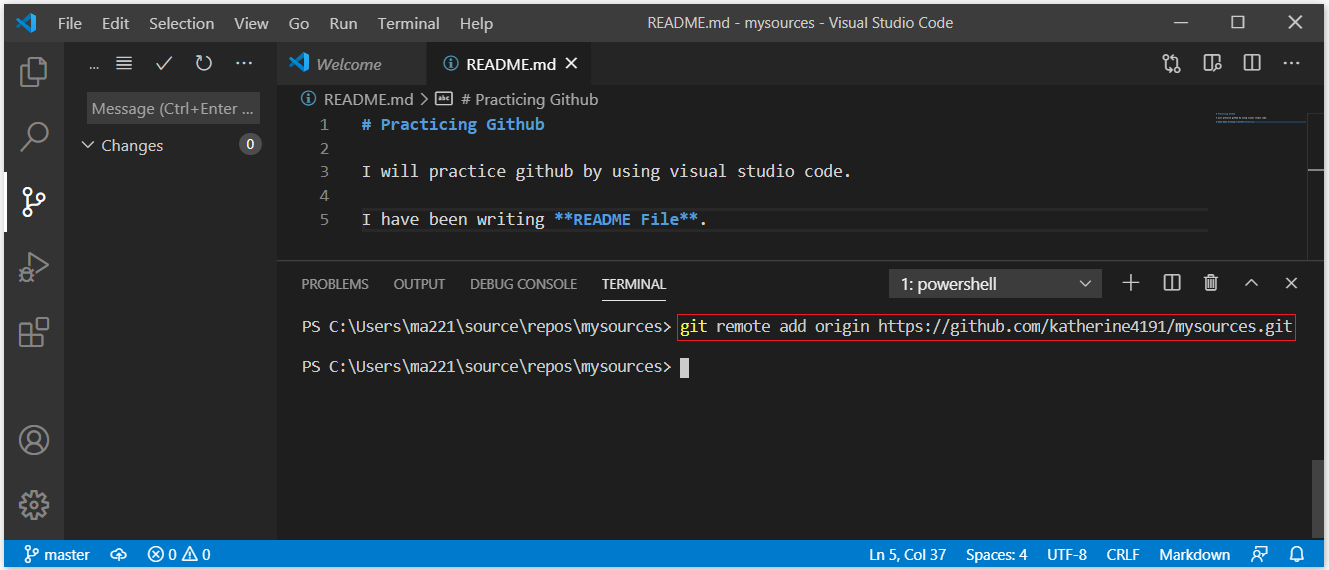
Task: Kill terminal with the trash icon
Action: tap(1211, 283)
